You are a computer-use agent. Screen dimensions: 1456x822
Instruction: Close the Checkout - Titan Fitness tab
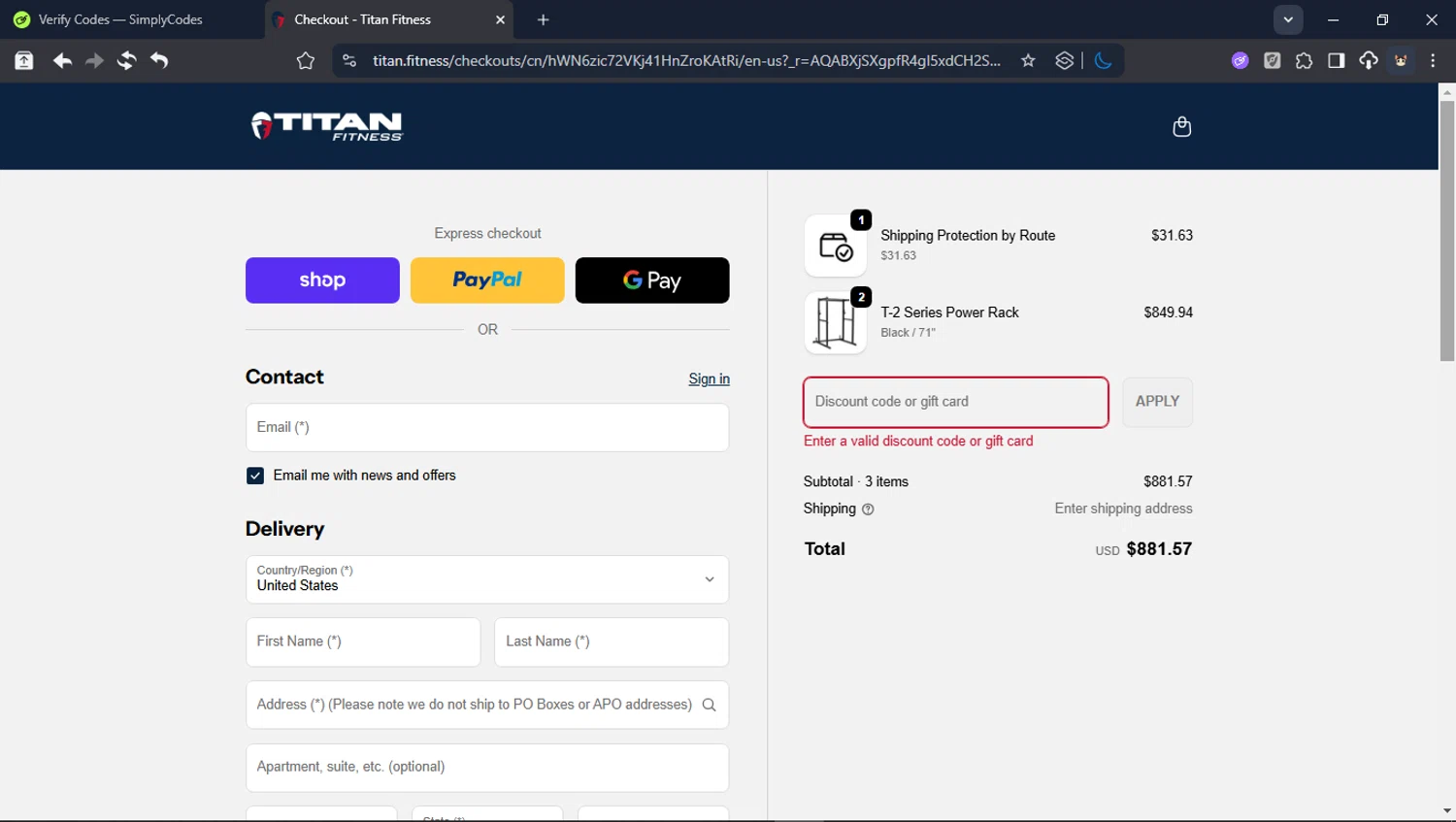(x=500, y=19)
